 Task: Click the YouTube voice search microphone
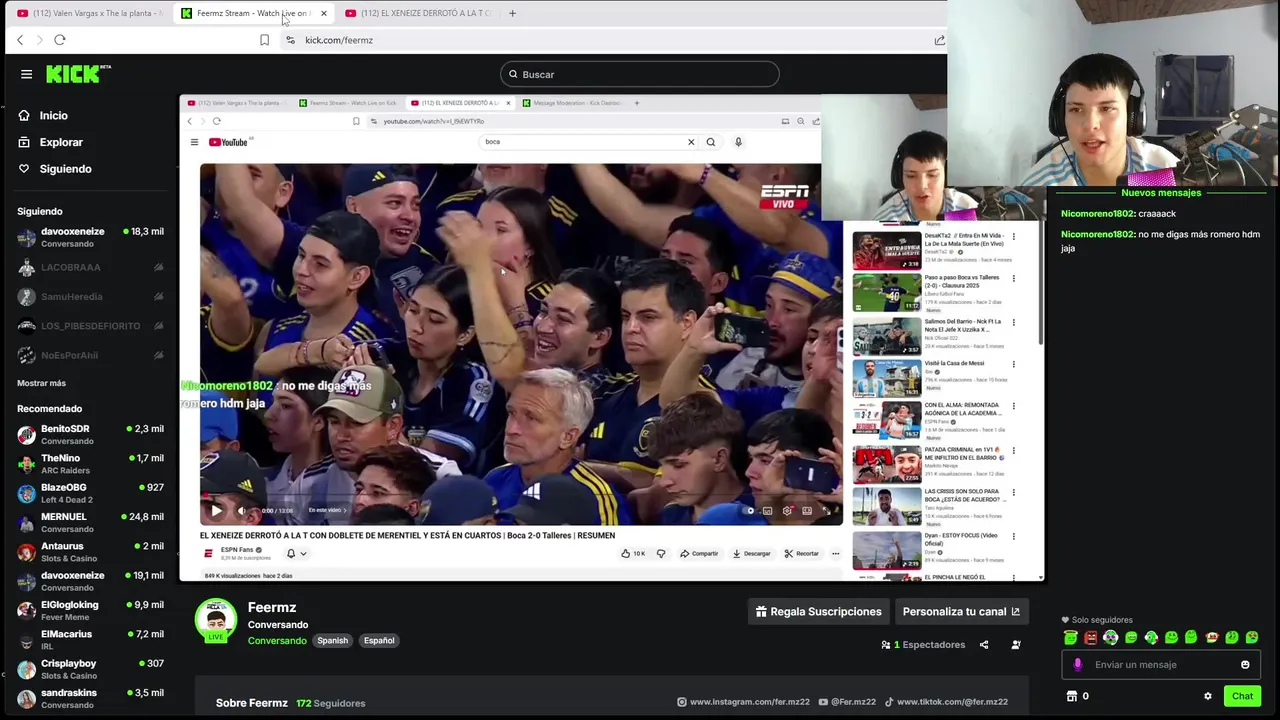738,142
